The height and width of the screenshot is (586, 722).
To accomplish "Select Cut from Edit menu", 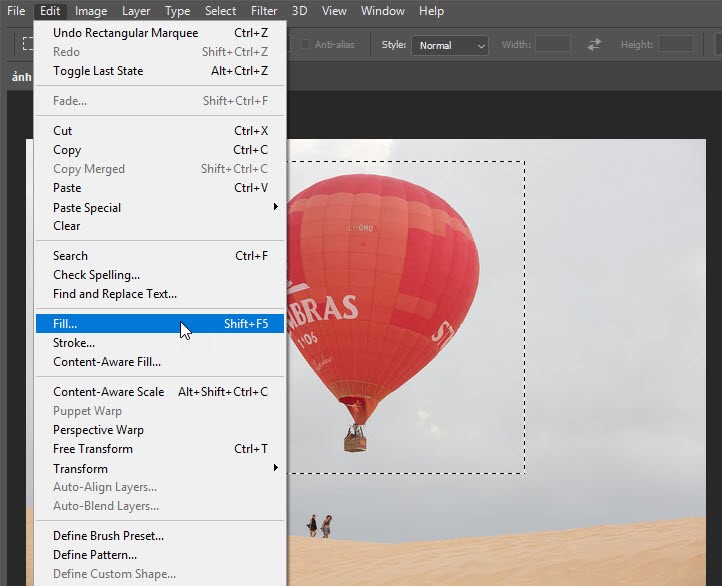I will point(160,131).
